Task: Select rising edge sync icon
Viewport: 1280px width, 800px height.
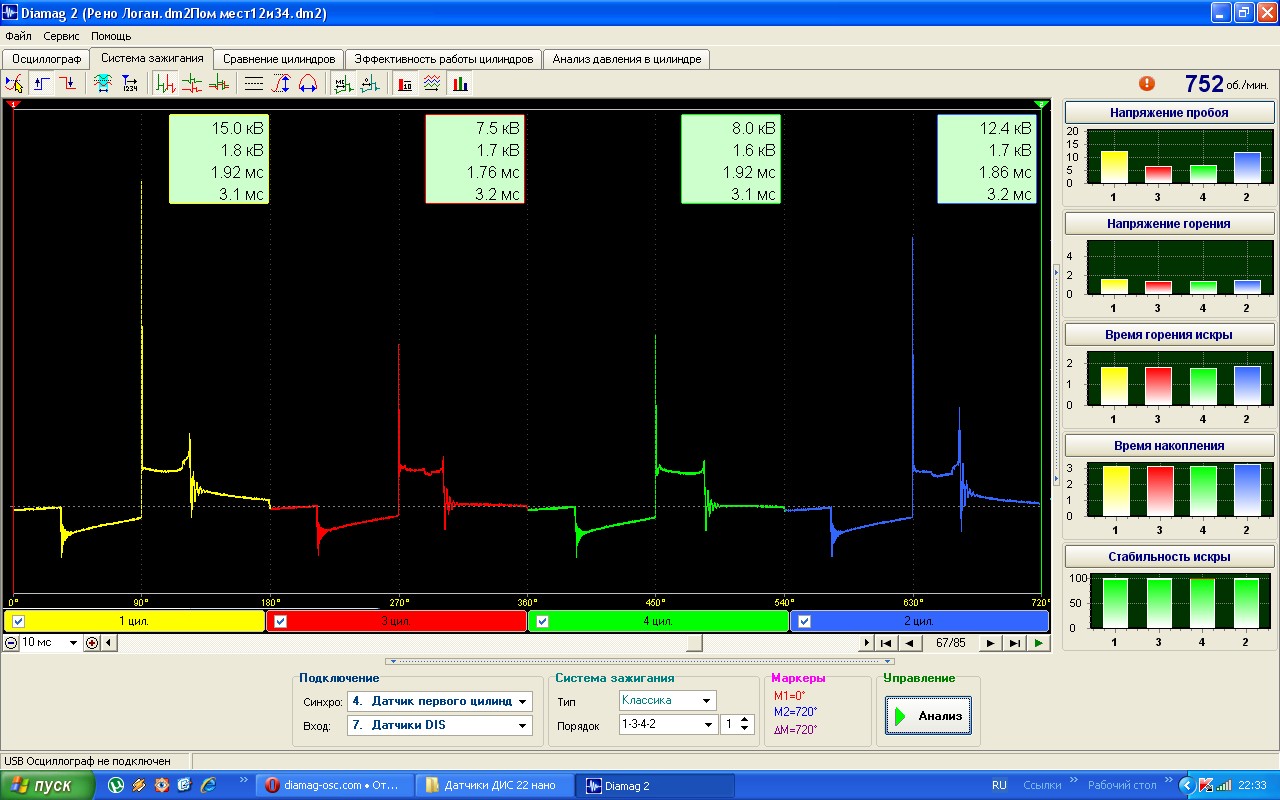Action: [x=42, y=84]
